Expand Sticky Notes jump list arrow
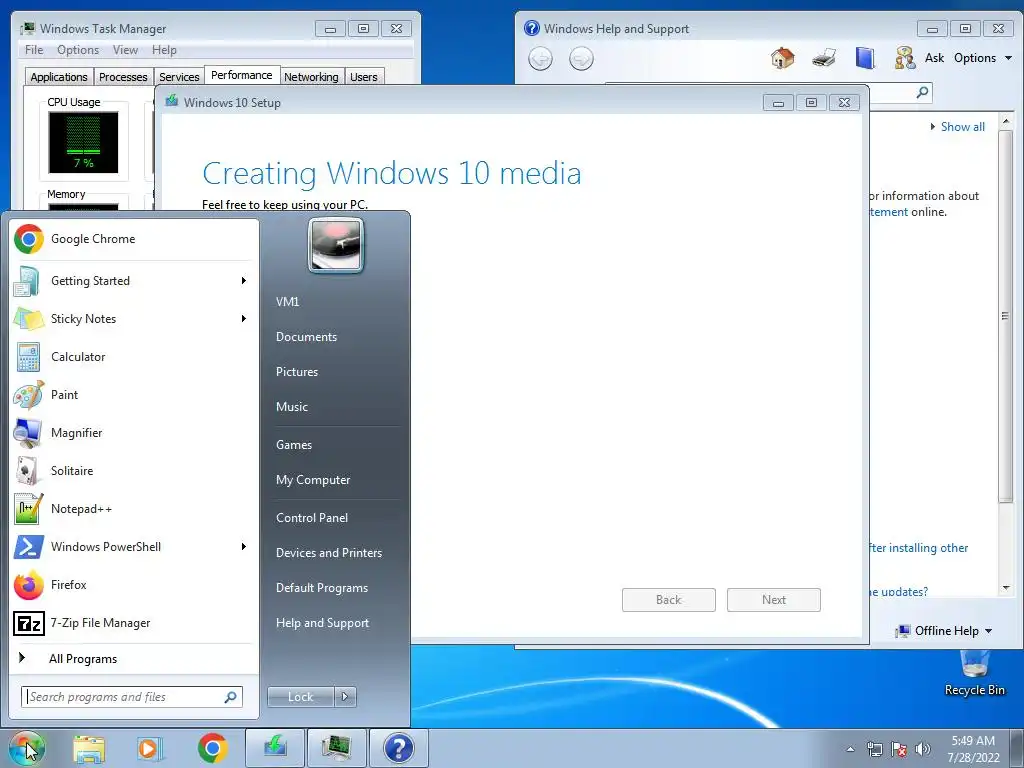The height and width of the screenshot is (768, 1024). (244, 319)
